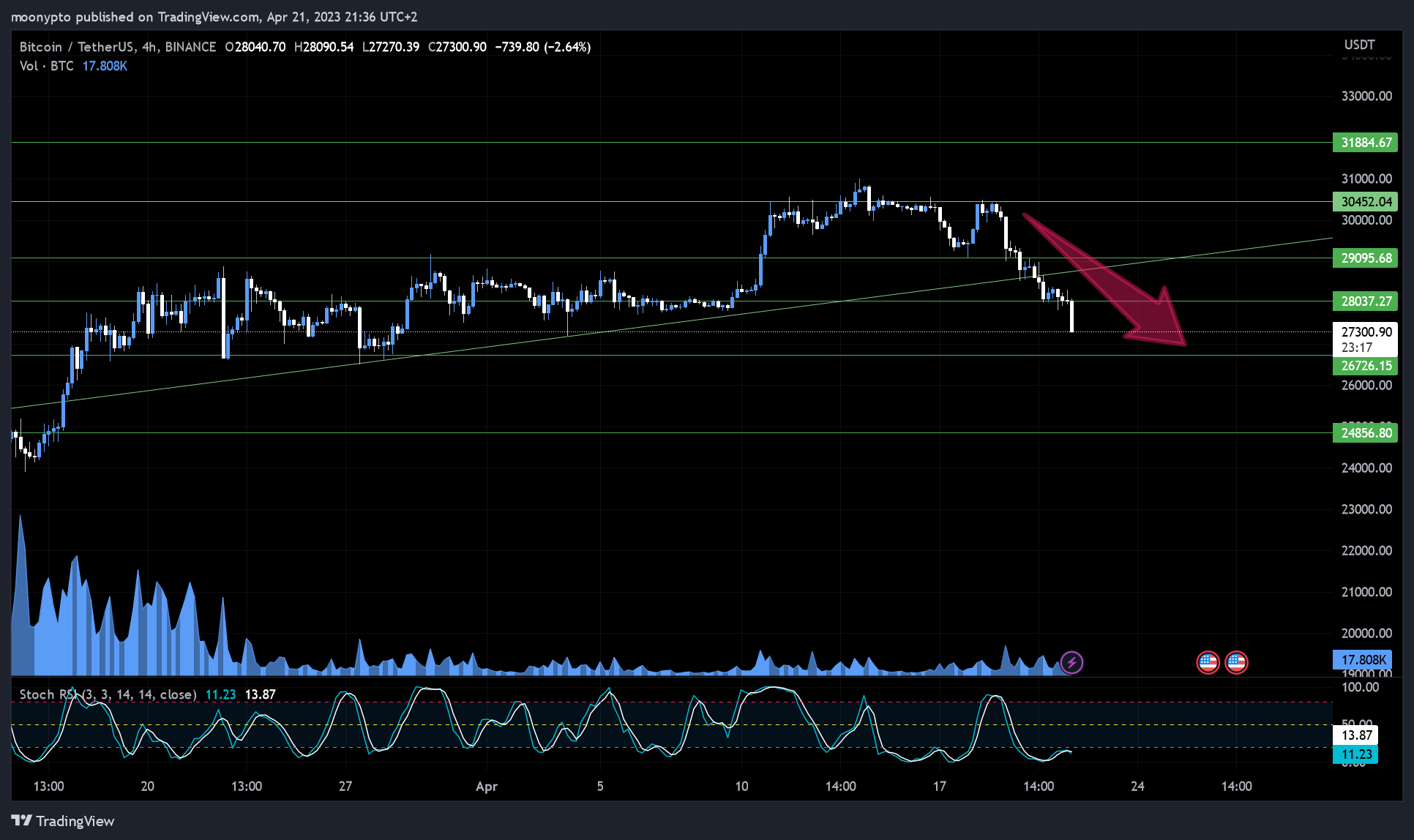Click the low price value L27270.39
The image size is (1414, 840).
pos(391,47)
